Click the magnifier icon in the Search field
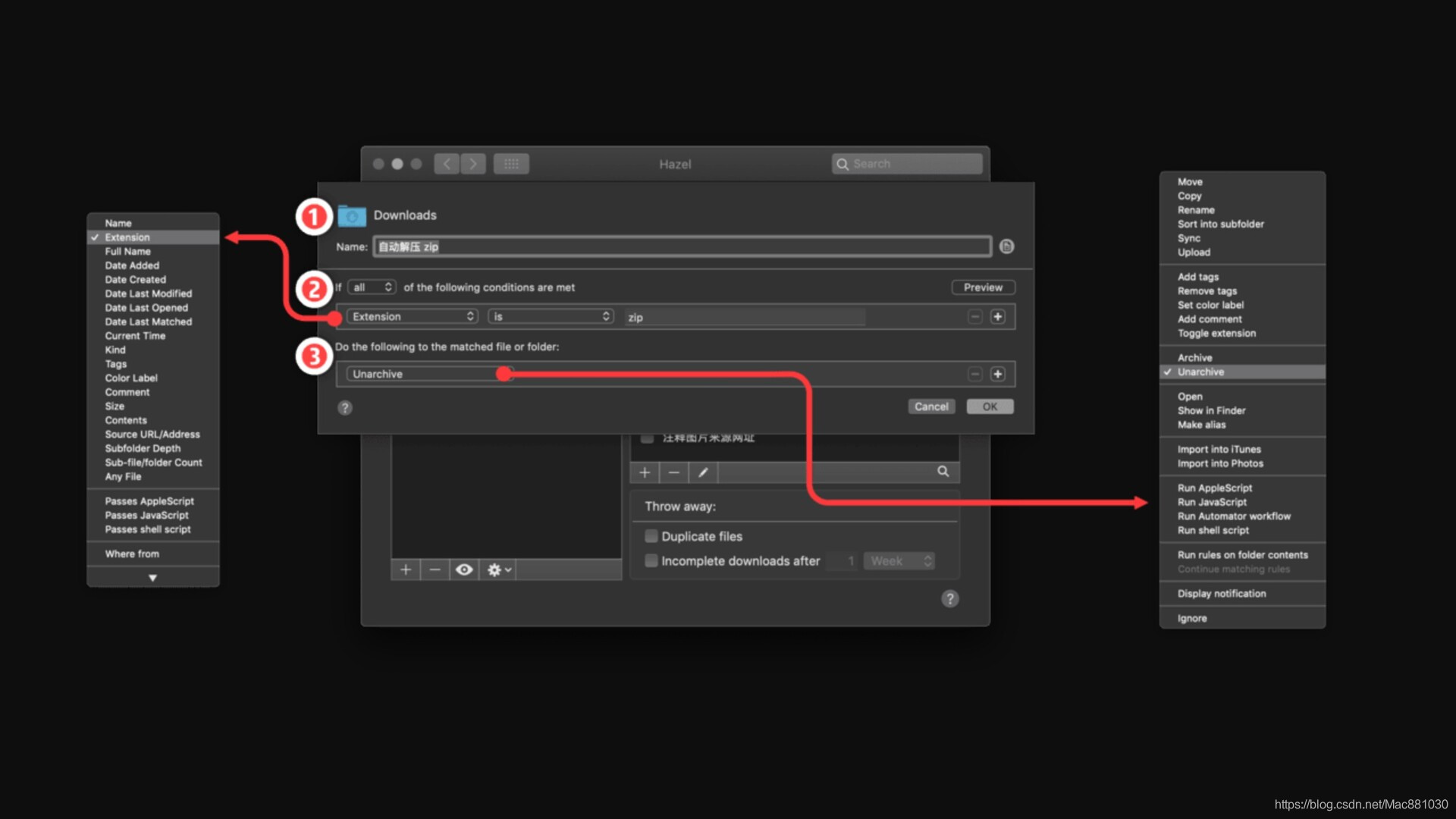 pyautogui.click(x=843, y=164)
